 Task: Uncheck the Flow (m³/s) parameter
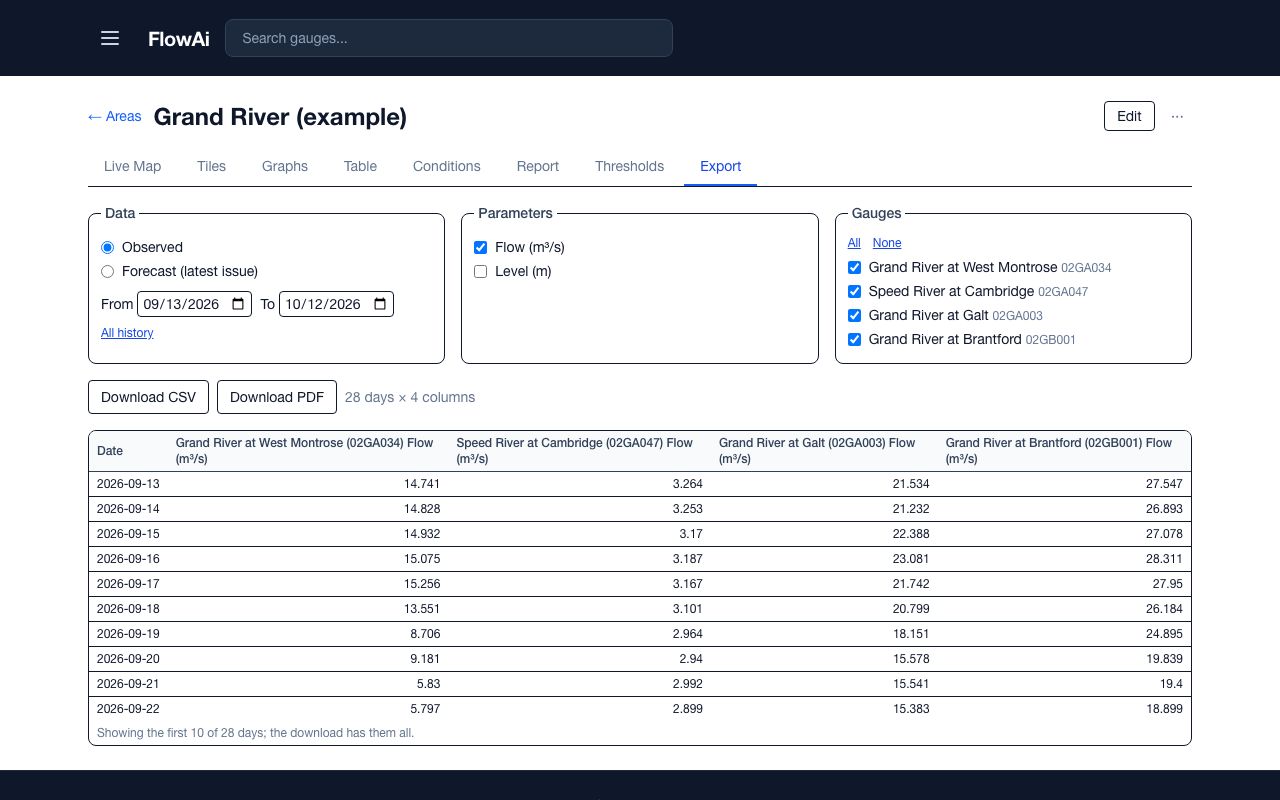tap(481, 247)
